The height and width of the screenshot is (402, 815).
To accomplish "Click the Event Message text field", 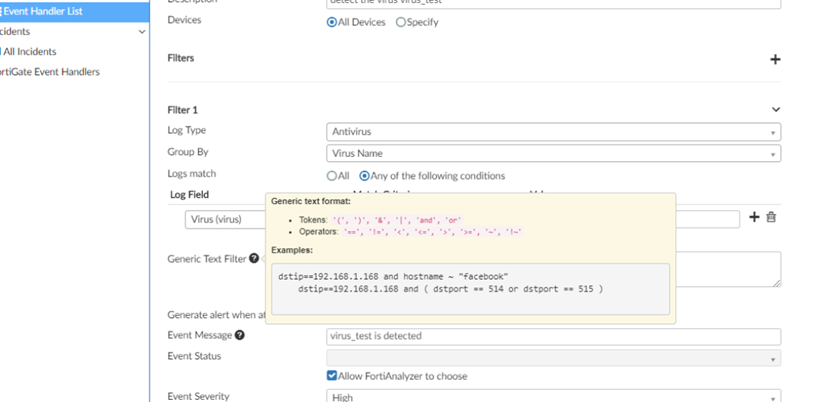I will pyautogui.click(x=553, y=337).
